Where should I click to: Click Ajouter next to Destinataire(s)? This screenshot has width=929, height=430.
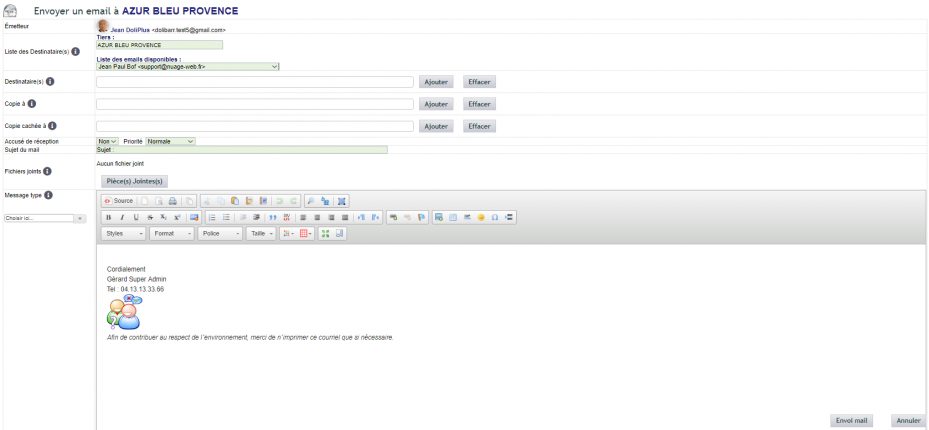436,82
